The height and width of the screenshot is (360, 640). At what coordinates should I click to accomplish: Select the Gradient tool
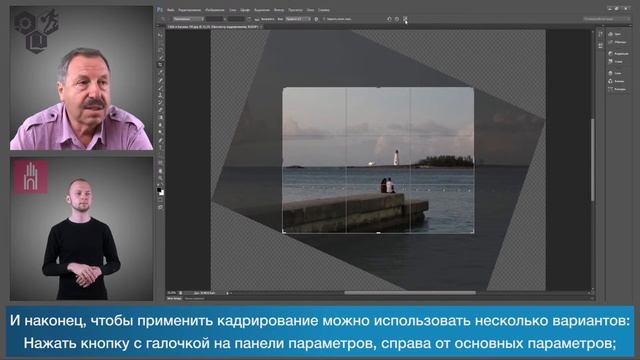160,117
